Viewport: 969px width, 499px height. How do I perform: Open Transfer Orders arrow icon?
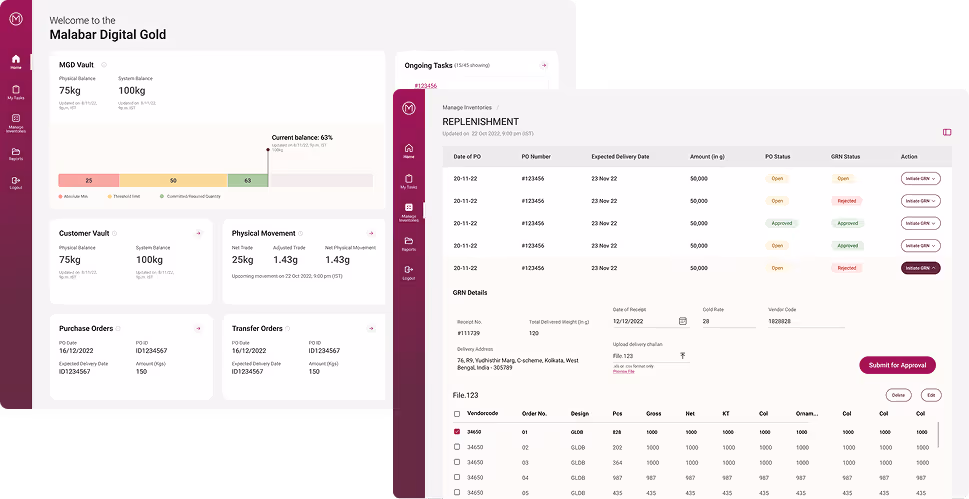[x=371, y=328]
